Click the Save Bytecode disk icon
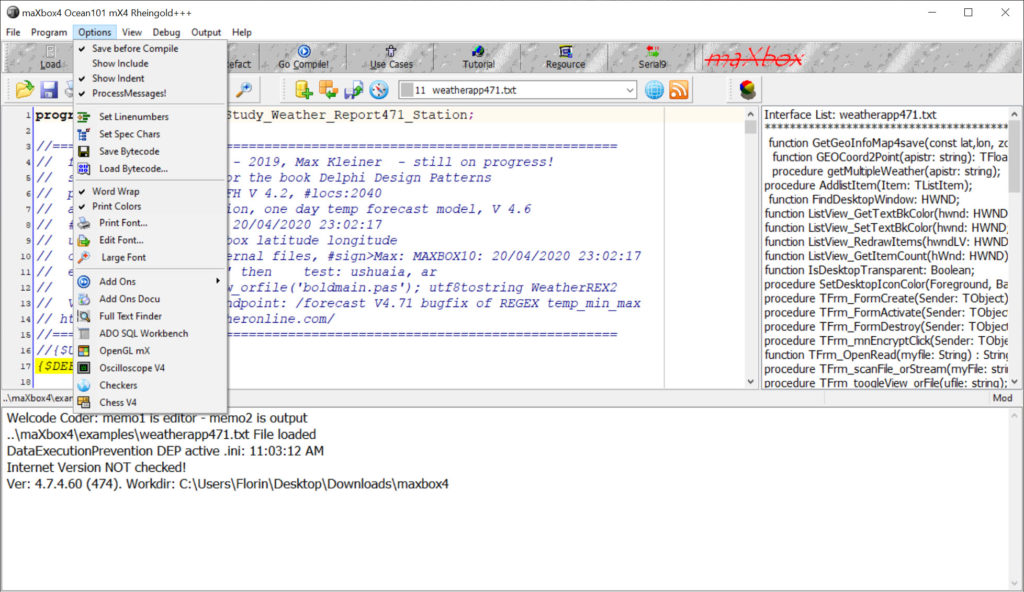Screen dimensions: 1024x592 click(x=84, y=151)
